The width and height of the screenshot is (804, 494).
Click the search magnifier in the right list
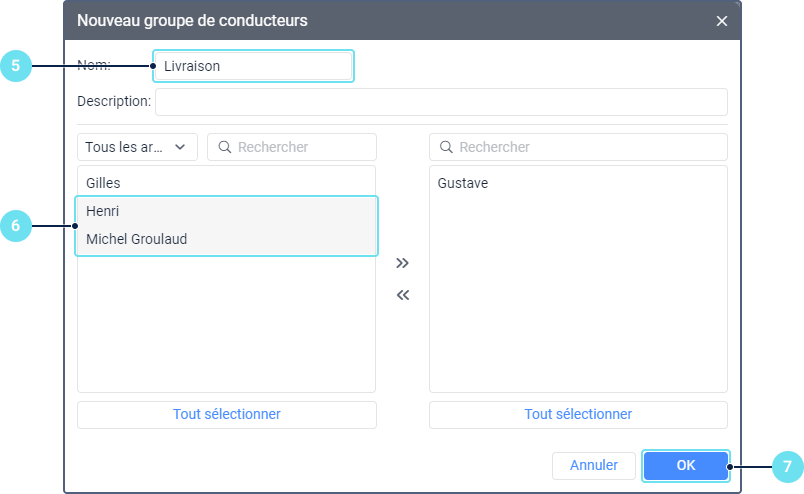point(446,147)
